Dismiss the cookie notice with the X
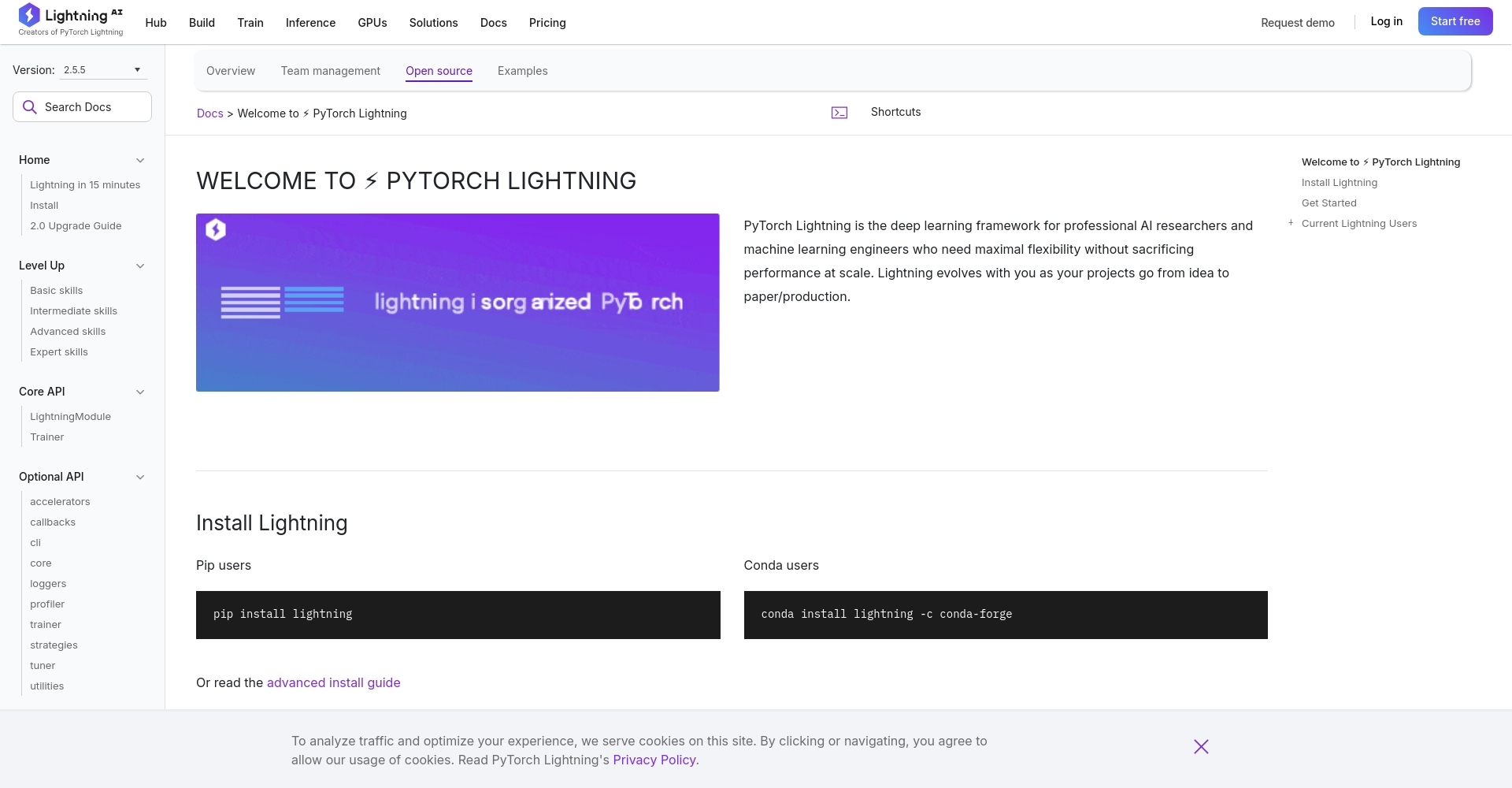Screen dimensions: 1512x788 (x=1201, y=746)
